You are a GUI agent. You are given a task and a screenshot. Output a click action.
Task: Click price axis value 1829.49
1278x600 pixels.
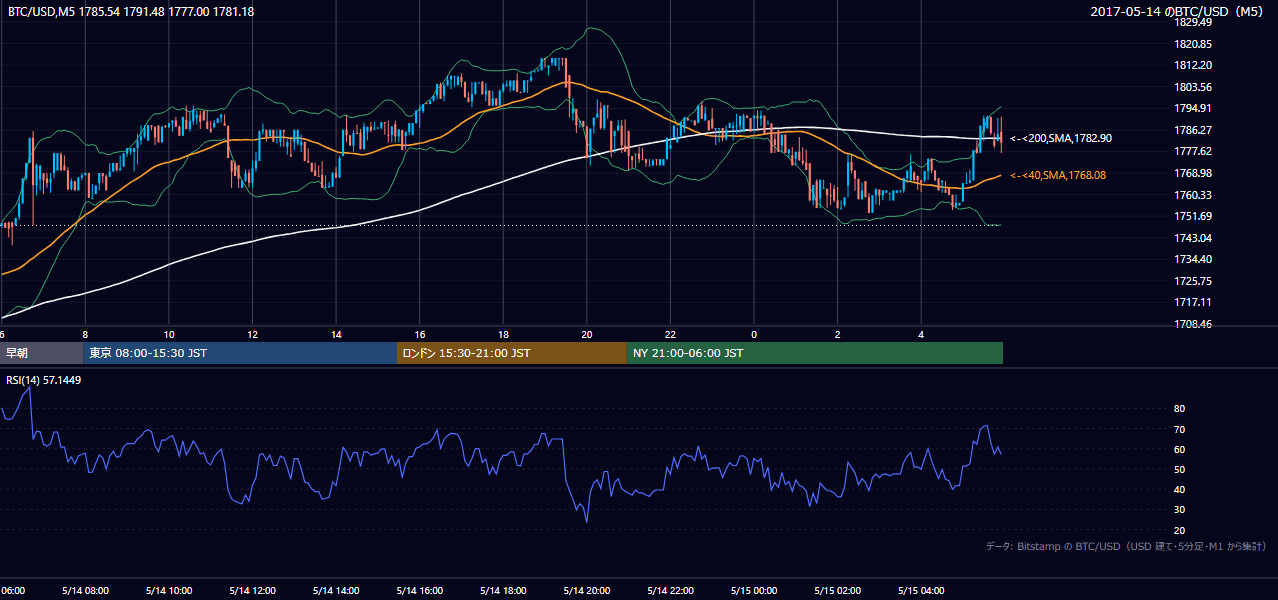(x=1193, y=22)
